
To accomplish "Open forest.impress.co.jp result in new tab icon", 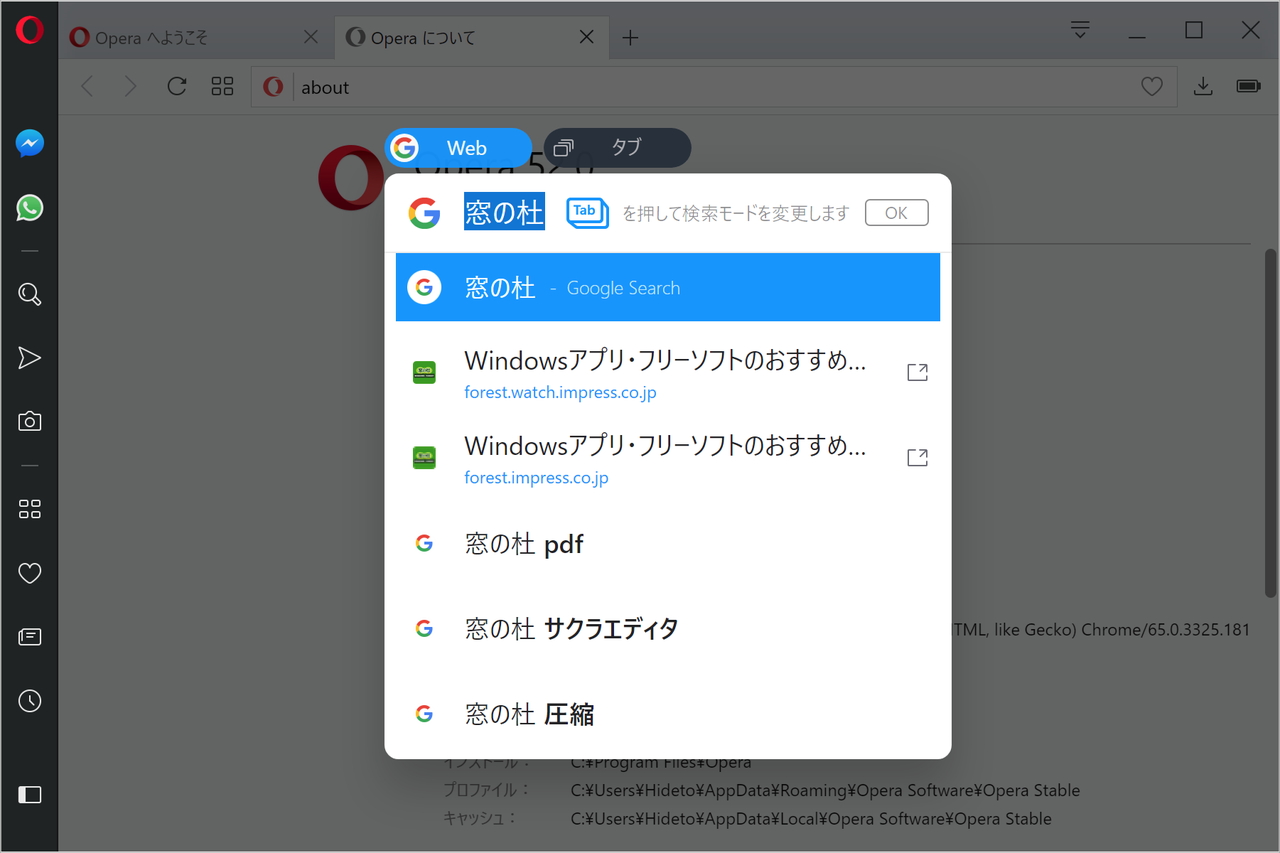I will (x=917, y=457).
